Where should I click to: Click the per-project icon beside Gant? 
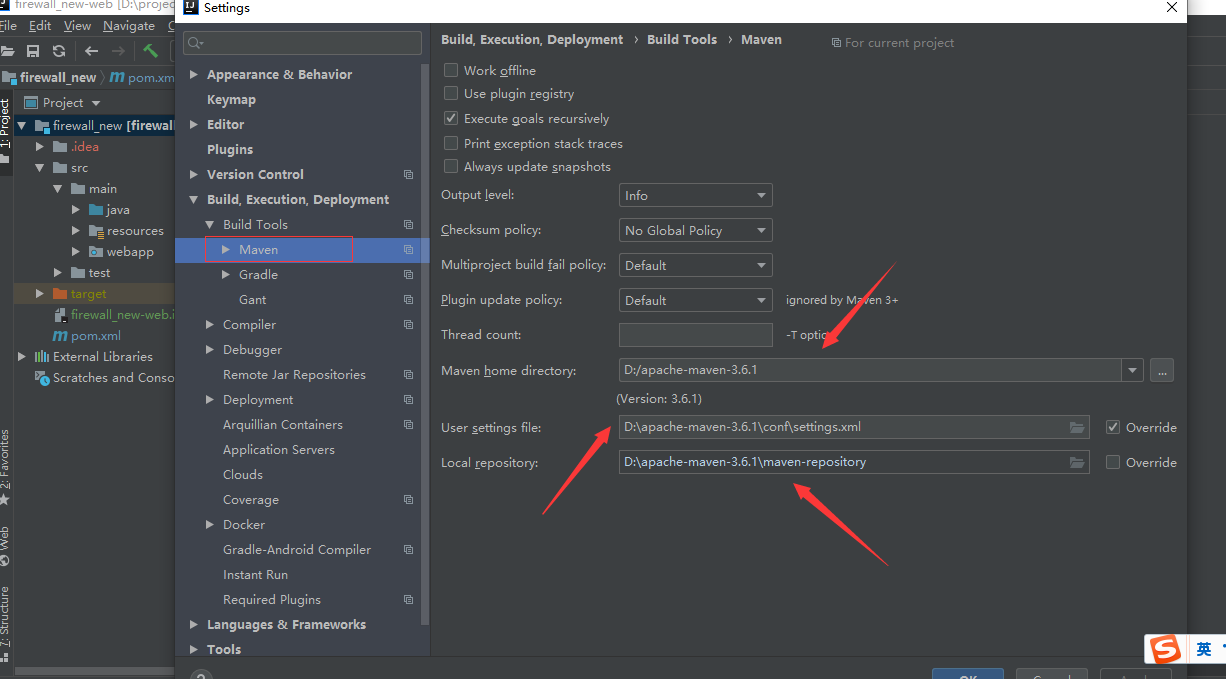408,300
